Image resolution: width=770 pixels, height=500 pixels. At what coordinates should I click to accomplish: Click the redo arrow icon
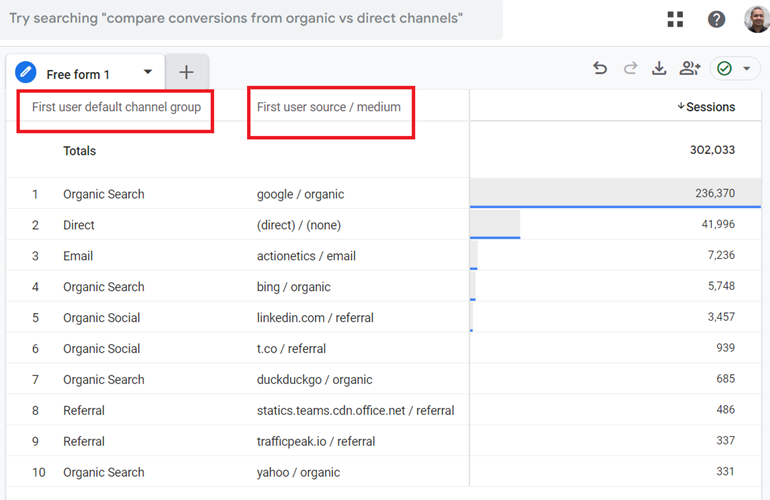(x=630, y=68)
